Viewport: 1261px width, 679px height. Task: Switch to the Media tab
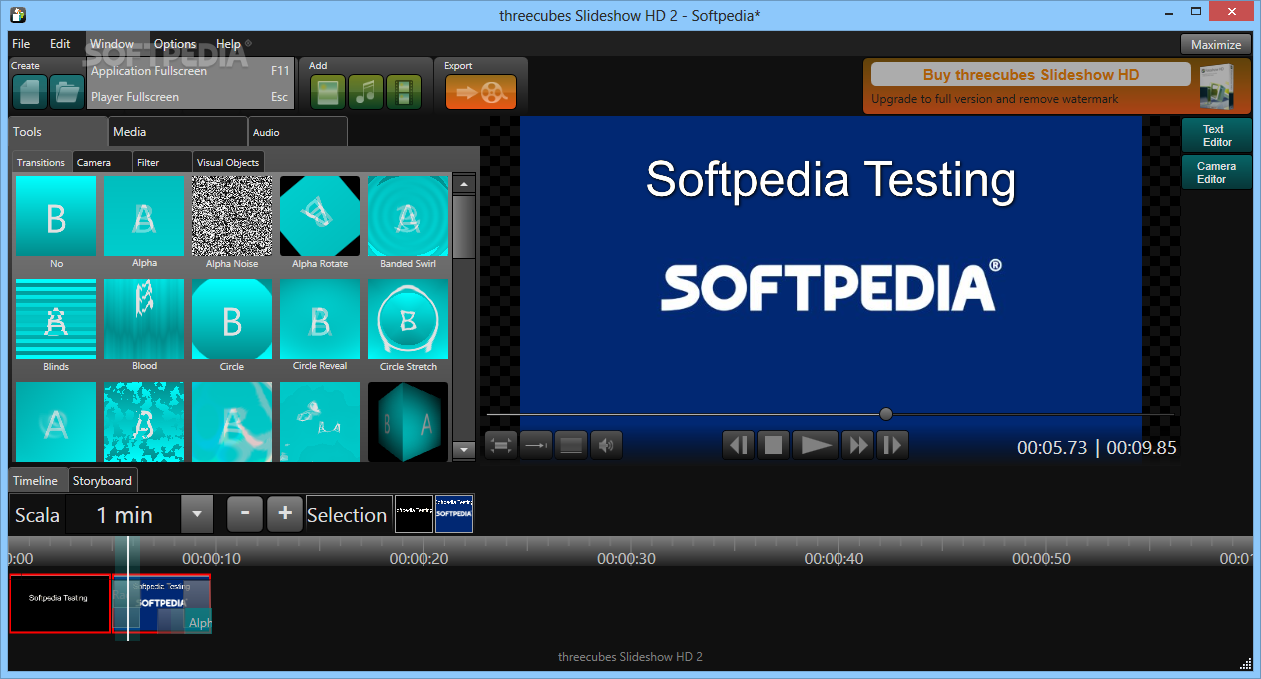(177, 132)
